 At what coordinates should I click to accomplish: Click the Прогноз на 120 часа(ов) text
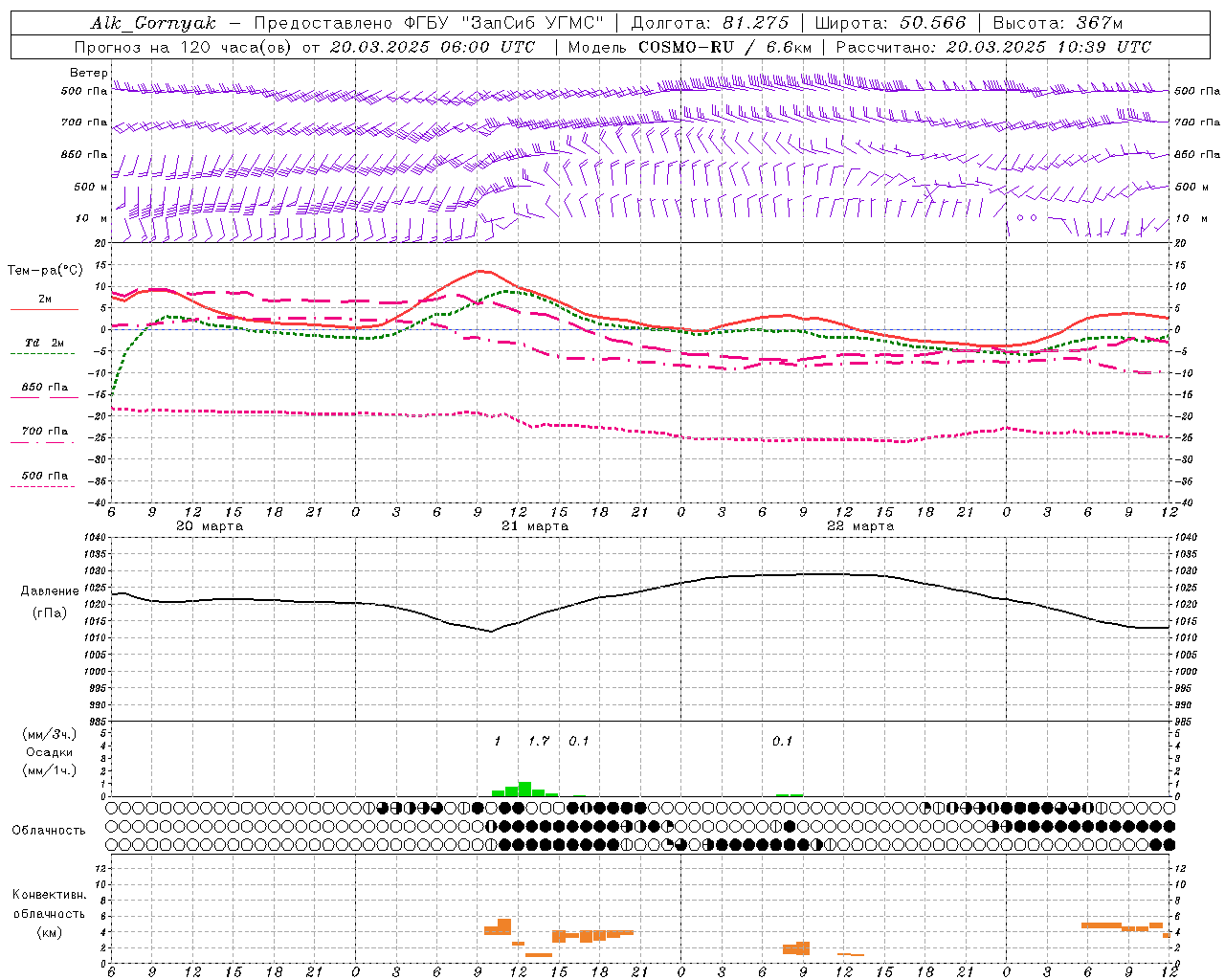(184, 47)
